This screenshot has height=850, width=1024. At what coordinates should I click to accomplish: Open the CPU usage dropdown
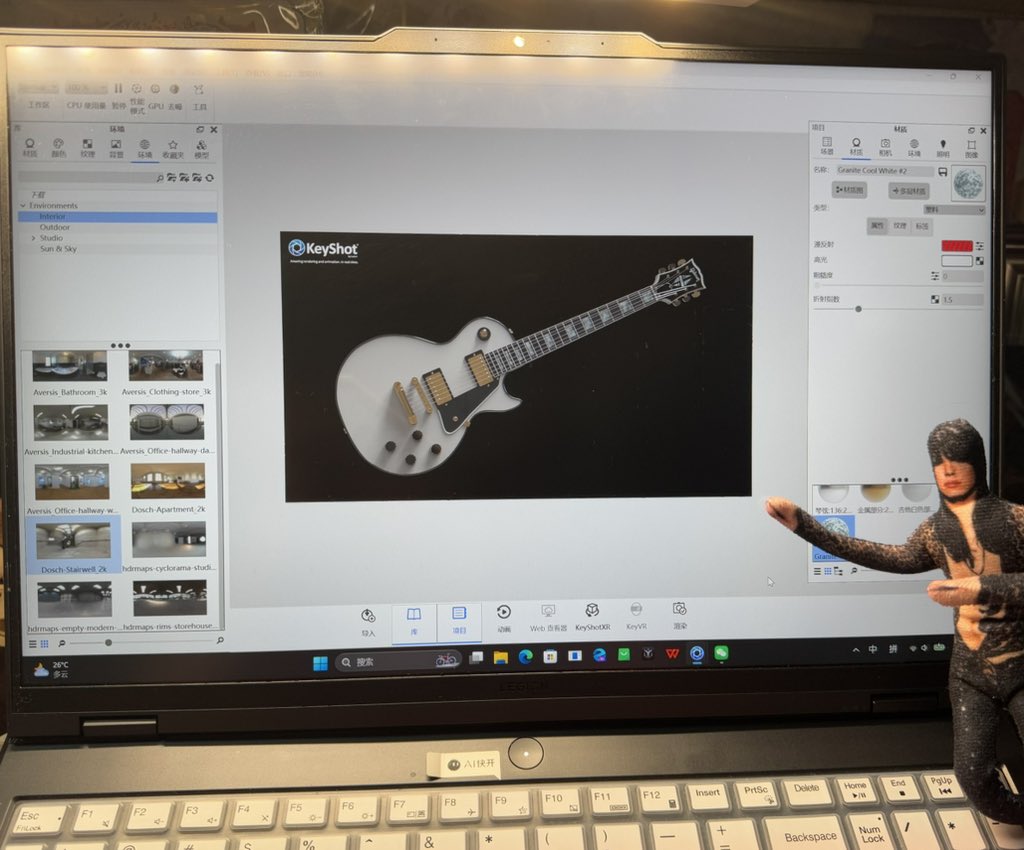click(86, 88)
